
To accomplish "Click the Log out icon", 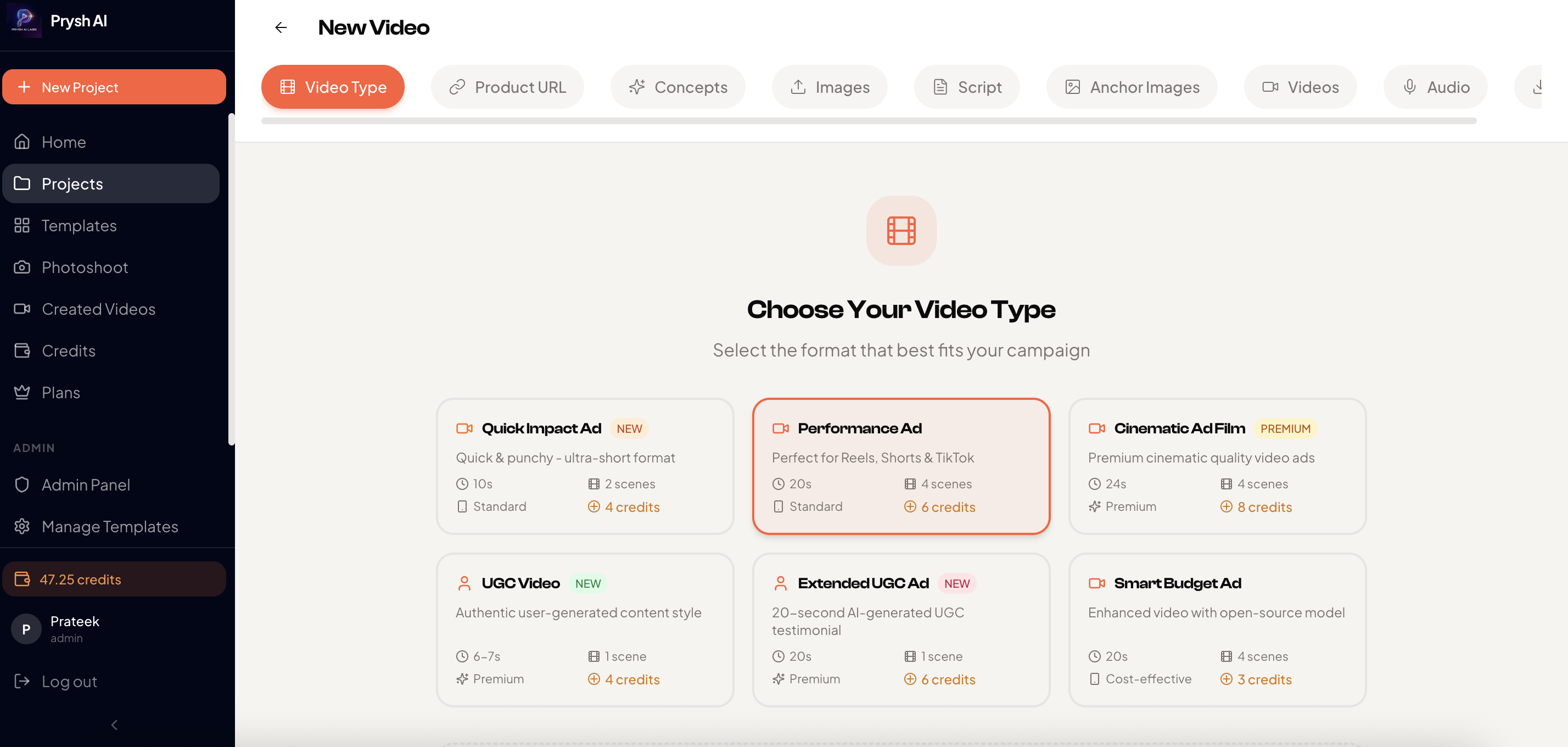I will [x=22, y=681].
